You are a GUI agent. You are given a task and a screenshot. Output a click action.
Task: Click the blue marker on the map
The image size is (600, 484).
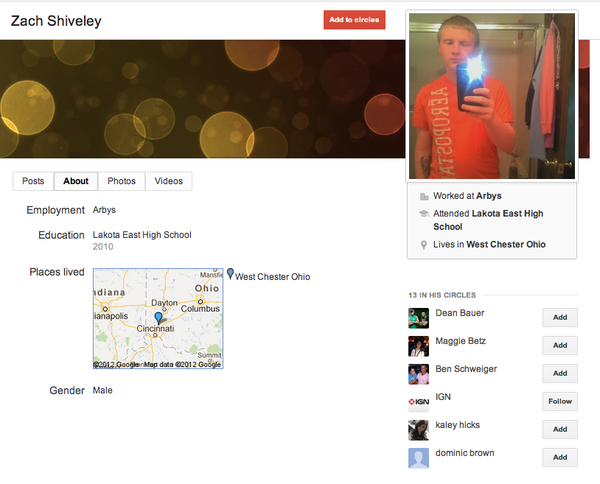[x=158, y=318]
